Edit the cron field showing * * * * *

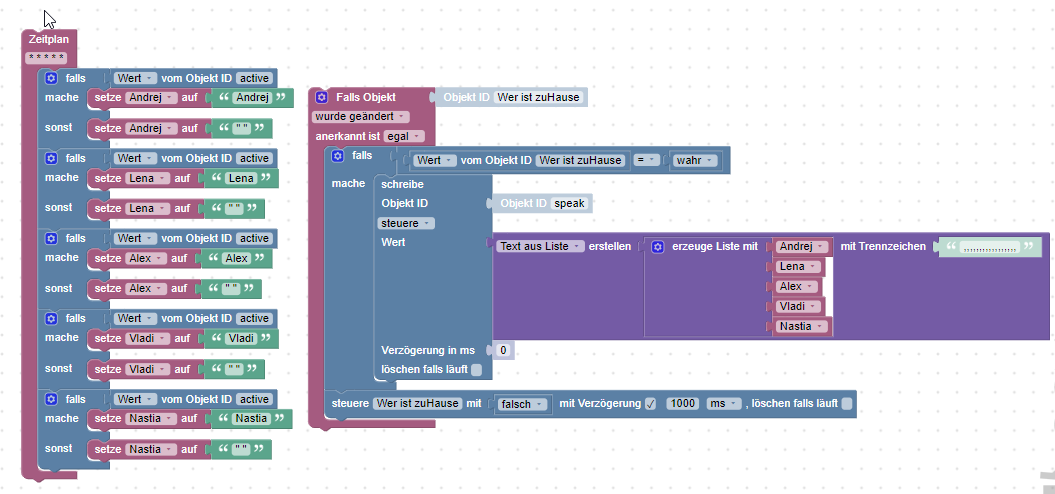click(x=46, y=58)
